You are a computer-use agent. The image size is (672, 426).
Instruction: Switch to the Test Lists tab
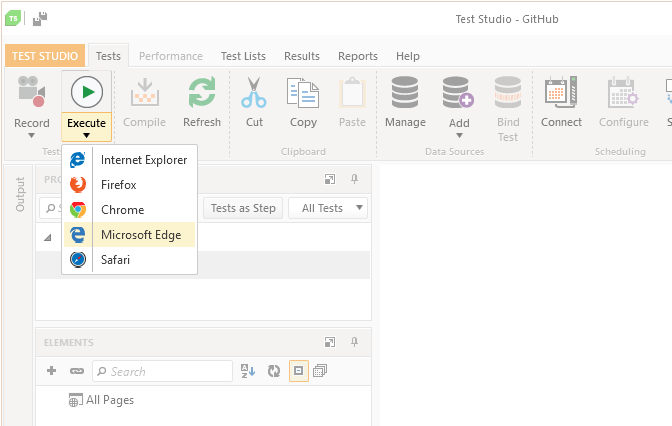[x=243, y=56]
